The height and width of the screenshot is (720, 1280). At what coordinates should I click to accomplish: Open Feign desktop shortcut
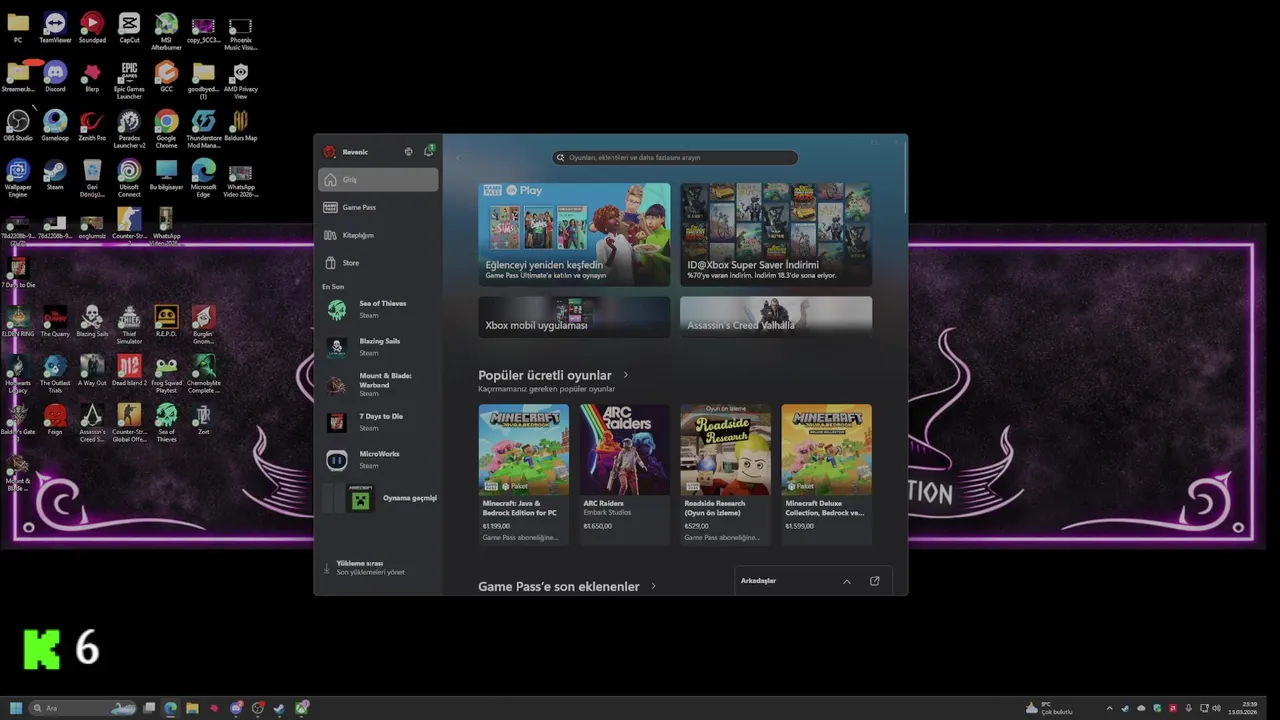click(x=55, y=421)
